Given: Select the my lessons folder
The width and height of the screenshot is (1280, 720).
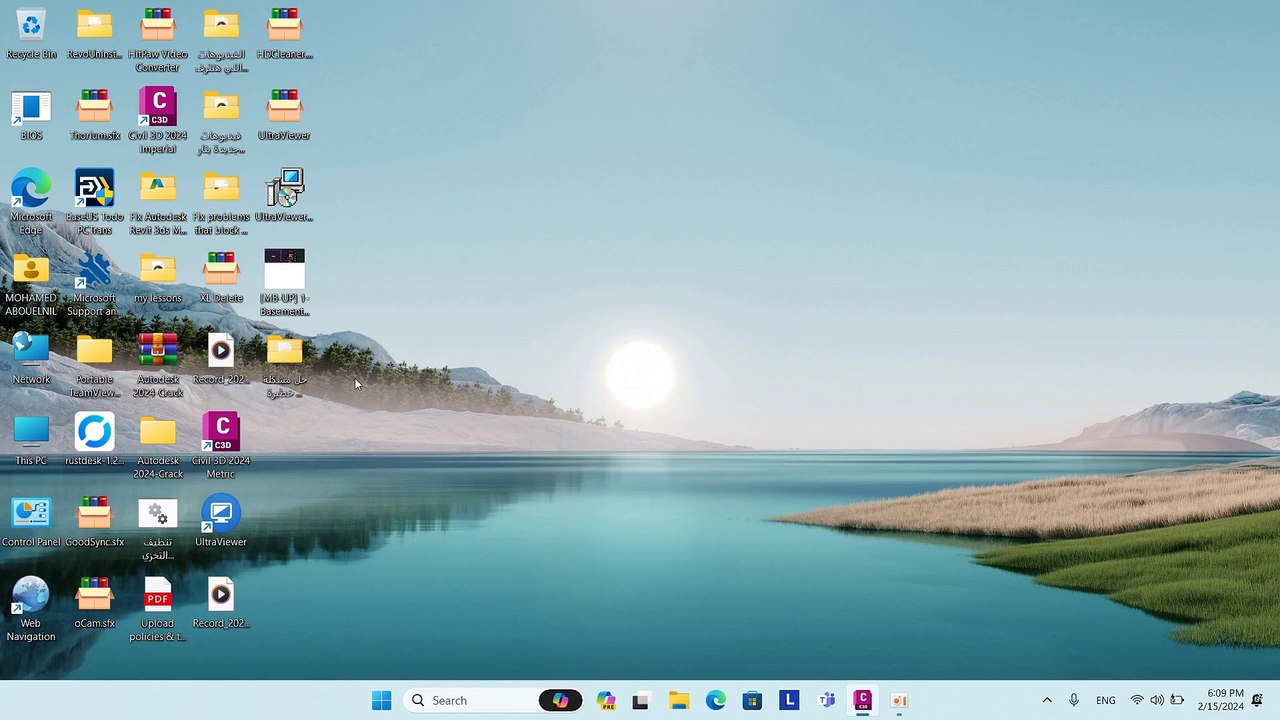Looking at the screenshot, I should [157, 270].
